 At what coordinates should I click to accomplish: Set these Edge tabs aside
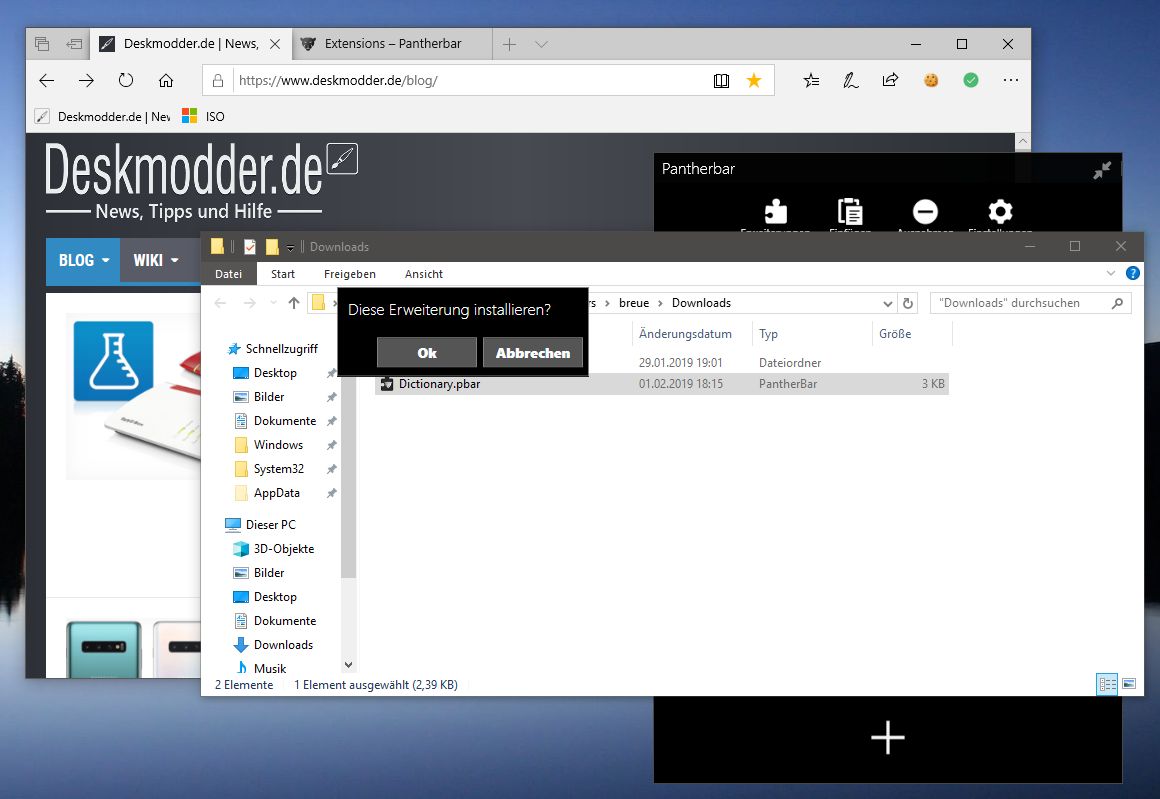coord(74,44)
